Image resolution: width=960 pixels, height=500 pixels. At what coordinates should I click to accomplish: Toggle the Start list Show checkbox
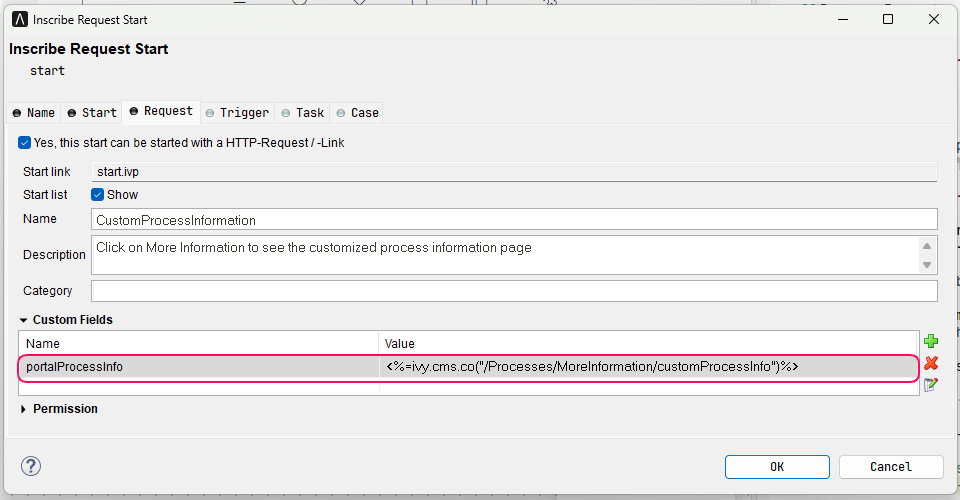[98, 195]
